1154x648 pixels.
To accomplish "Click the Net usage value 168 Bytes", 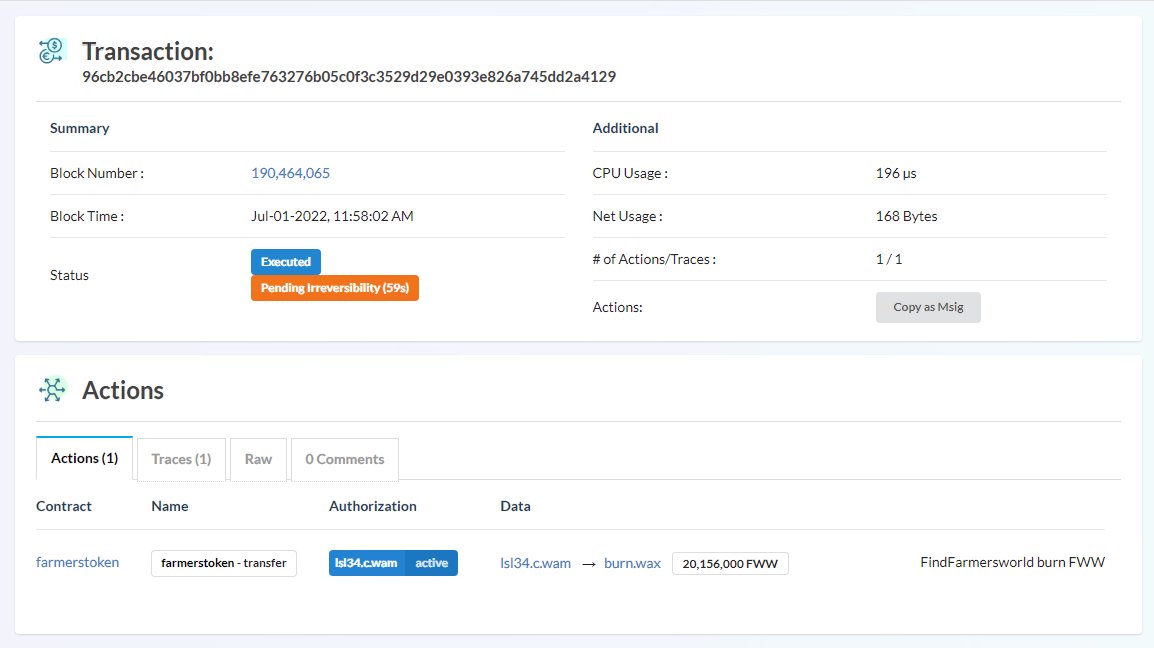I will [906, 216].
